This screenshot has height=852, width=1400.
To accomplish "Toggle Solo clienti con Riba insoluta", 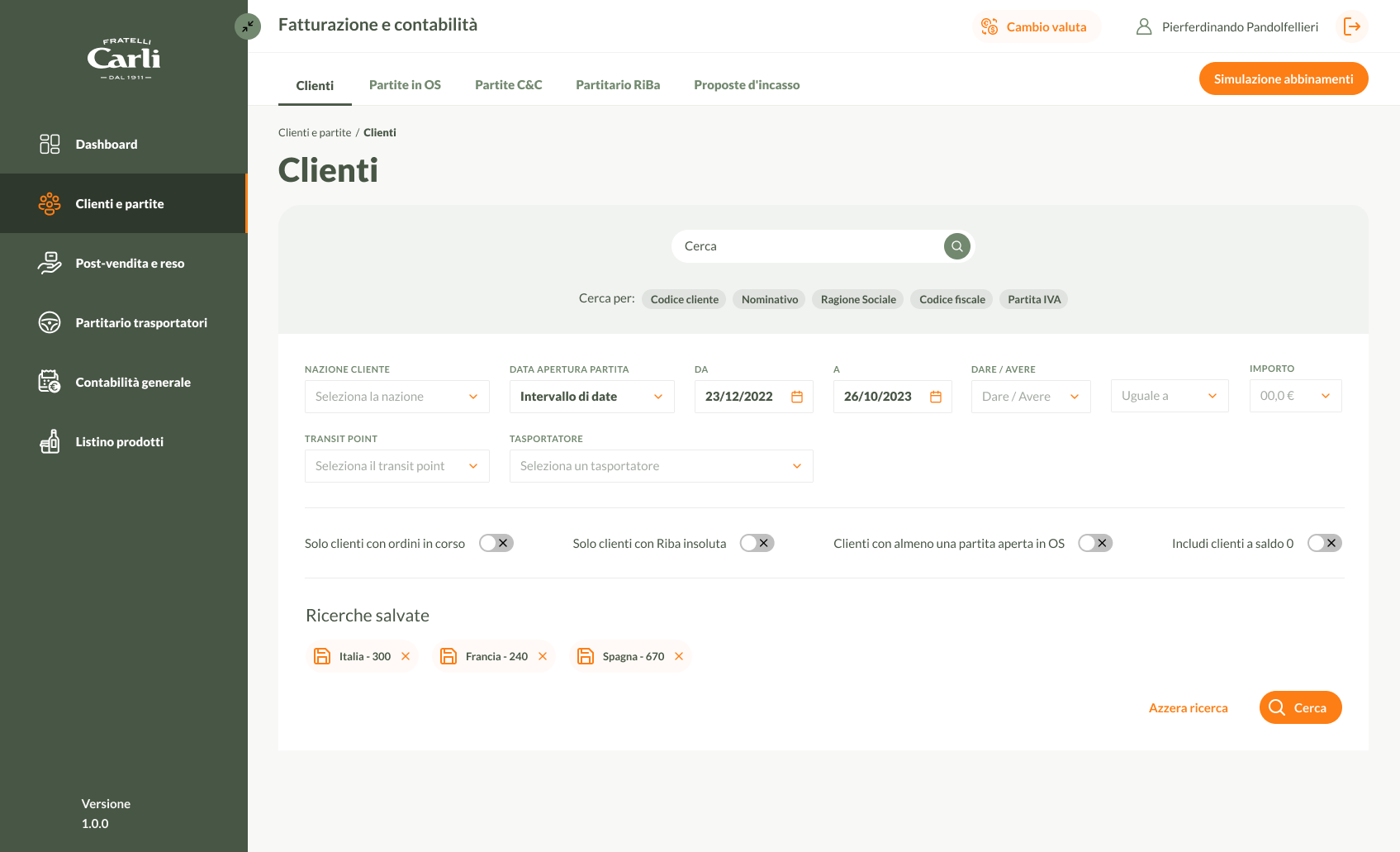I will 757,543.
